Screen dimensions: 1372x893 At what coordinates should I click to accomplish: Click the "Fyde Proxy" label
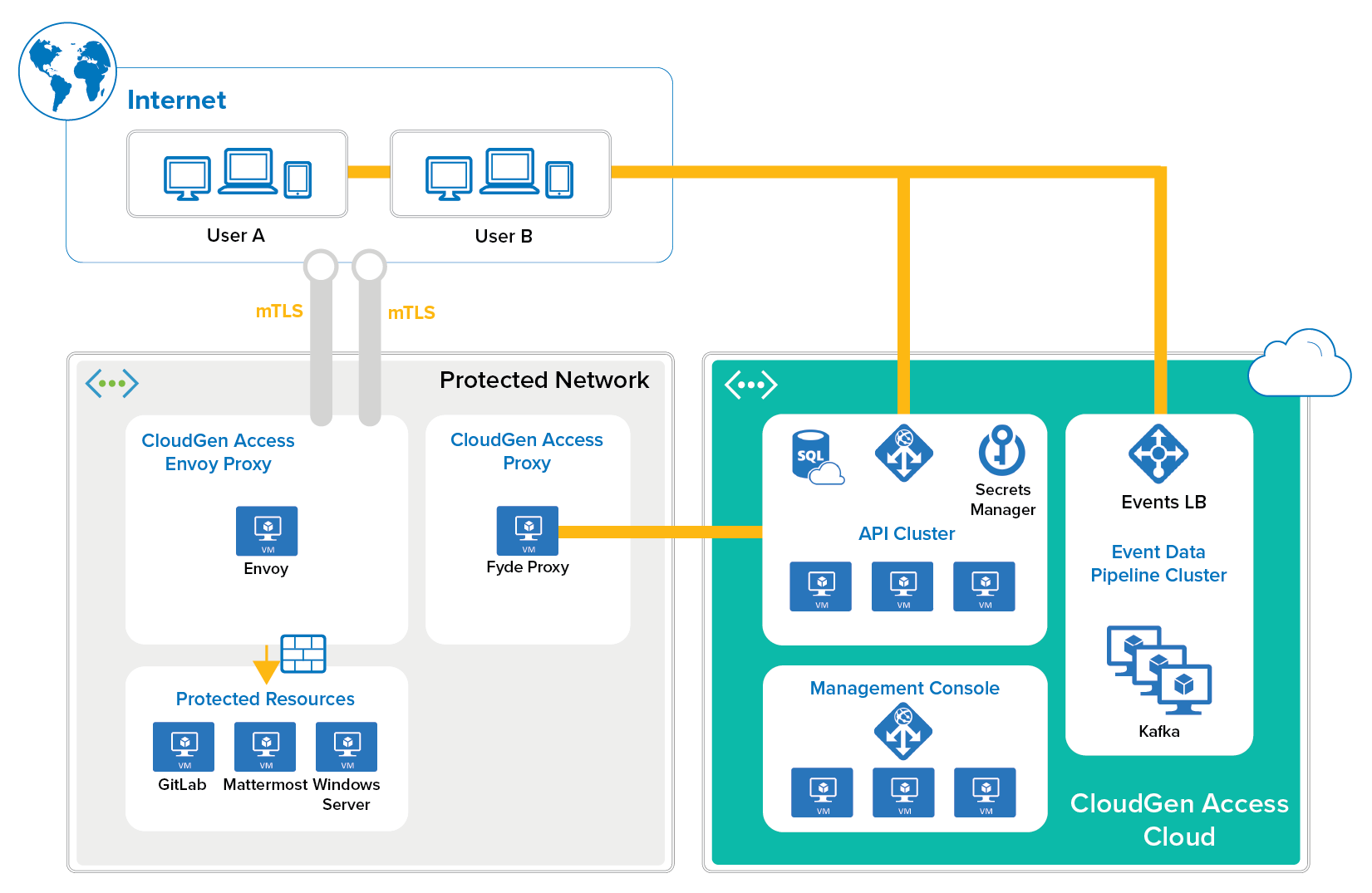(x=528, y=567)
